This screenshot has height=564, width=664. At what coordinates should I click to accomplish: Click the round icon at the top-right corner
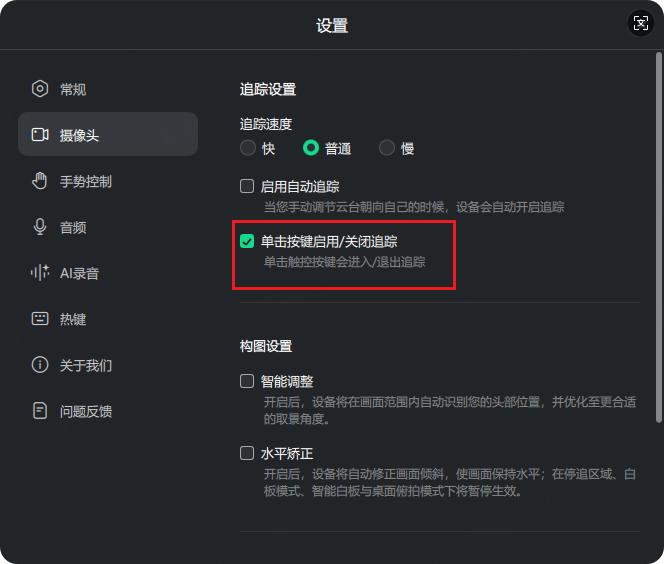640,23
